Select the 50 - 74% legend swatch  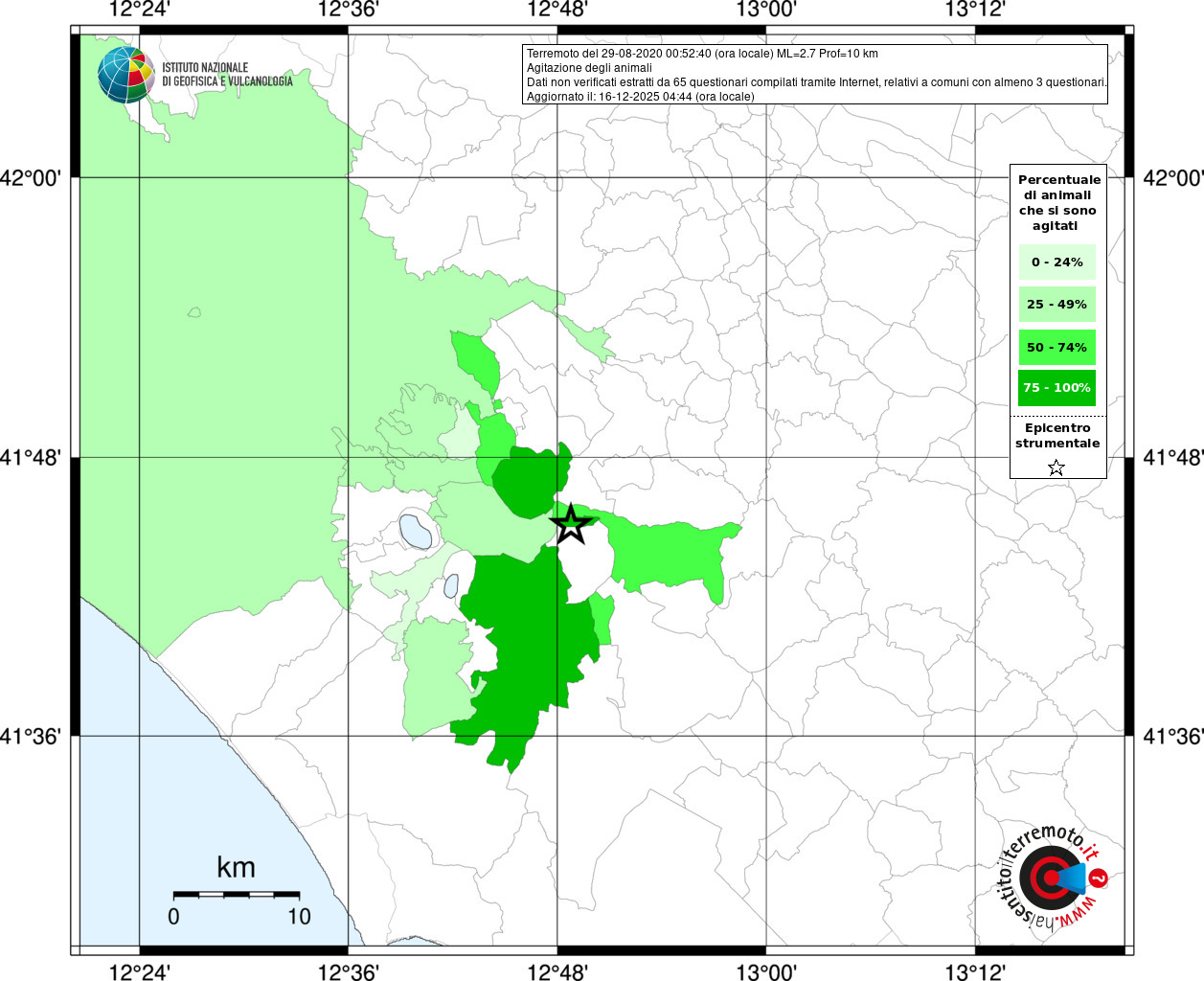(x=1057, y=347)
